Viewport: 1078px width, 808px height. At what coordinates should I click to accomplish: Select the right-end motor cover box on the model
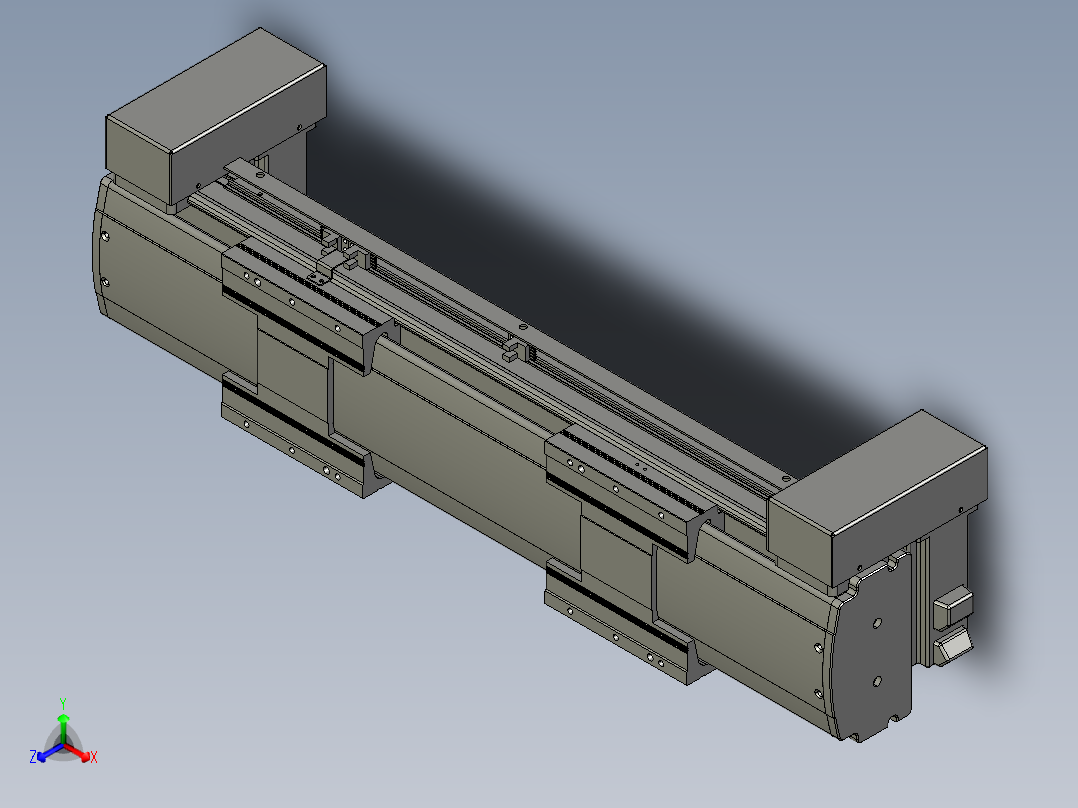(878, 498)
